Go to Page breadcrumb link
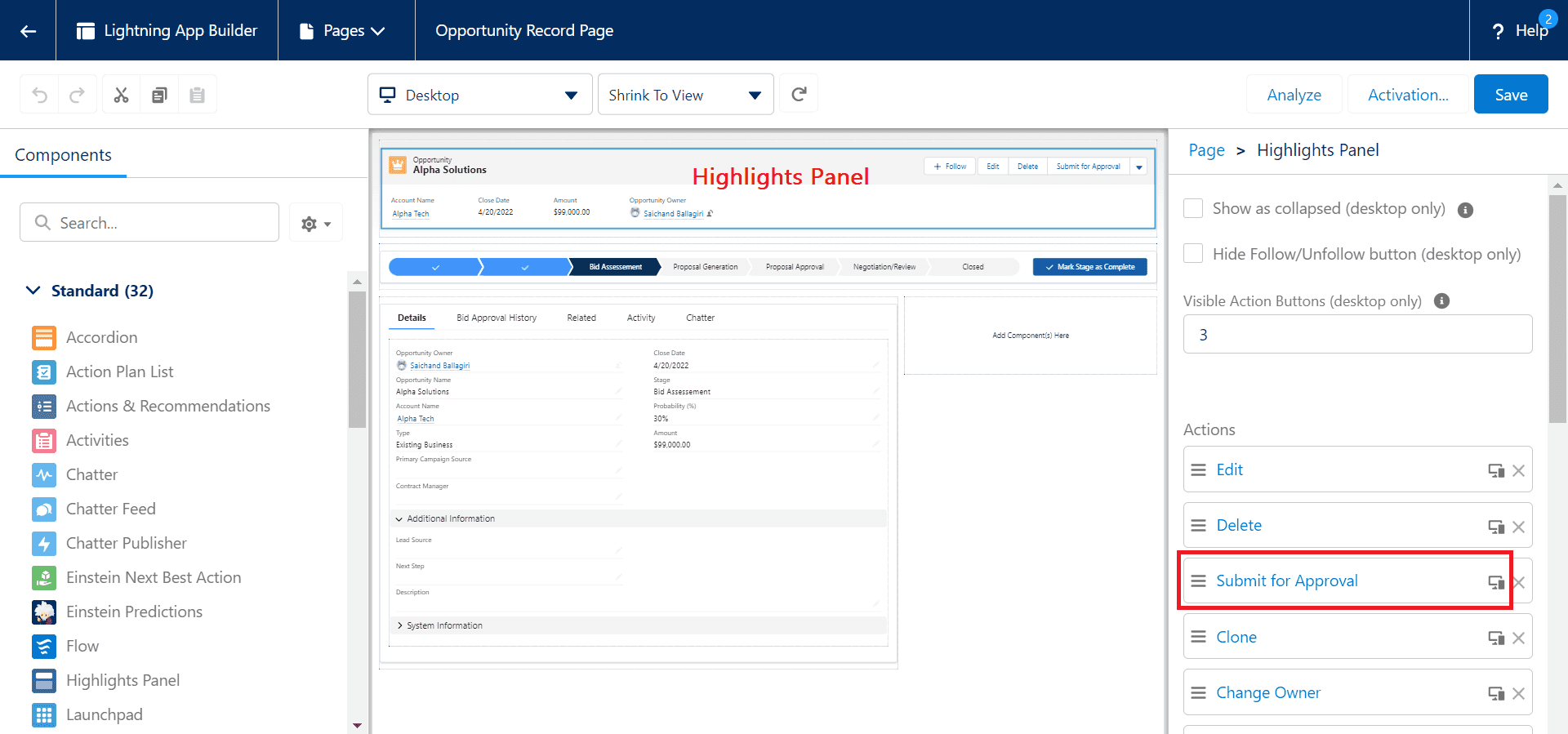Image resolution: width=1568 pixels, height=734 pixels. point(1206,150)
